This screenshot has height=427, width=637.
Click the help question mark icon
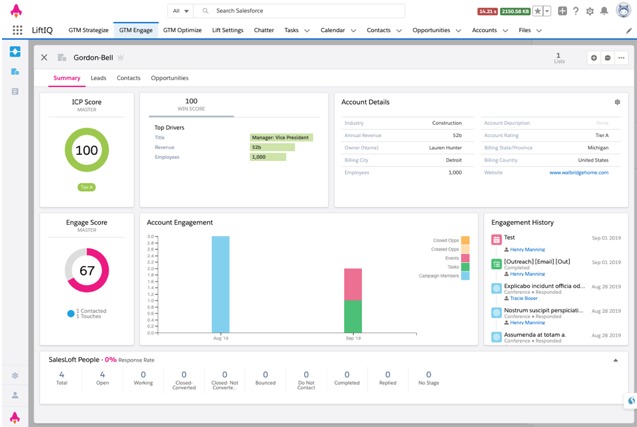[x=576, y=11]
